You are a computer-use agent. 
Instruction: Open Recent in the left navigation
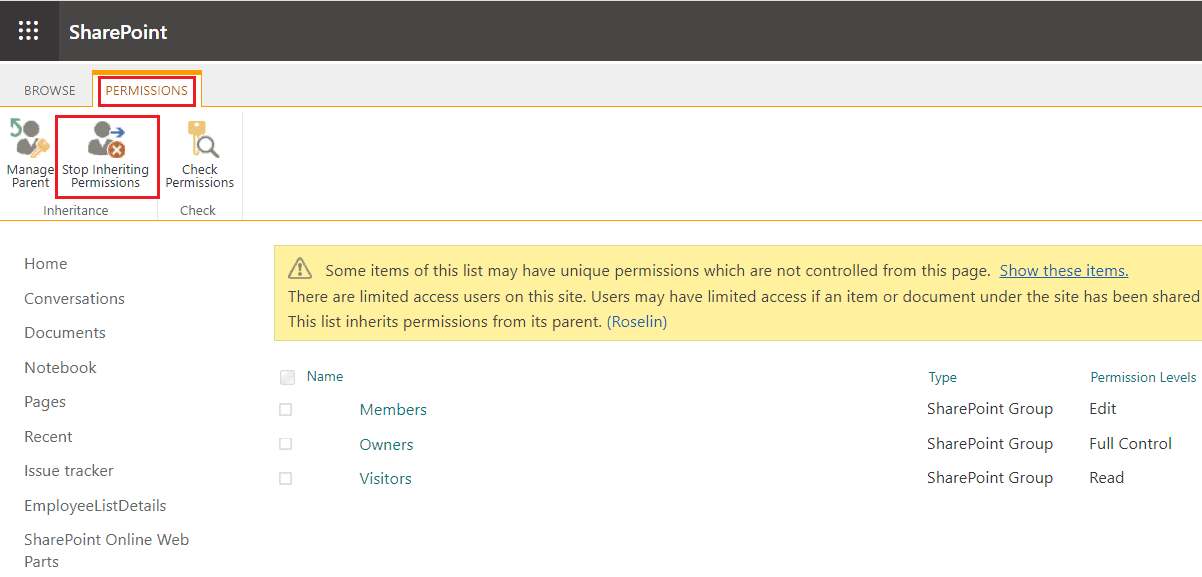tap(48, 436)
